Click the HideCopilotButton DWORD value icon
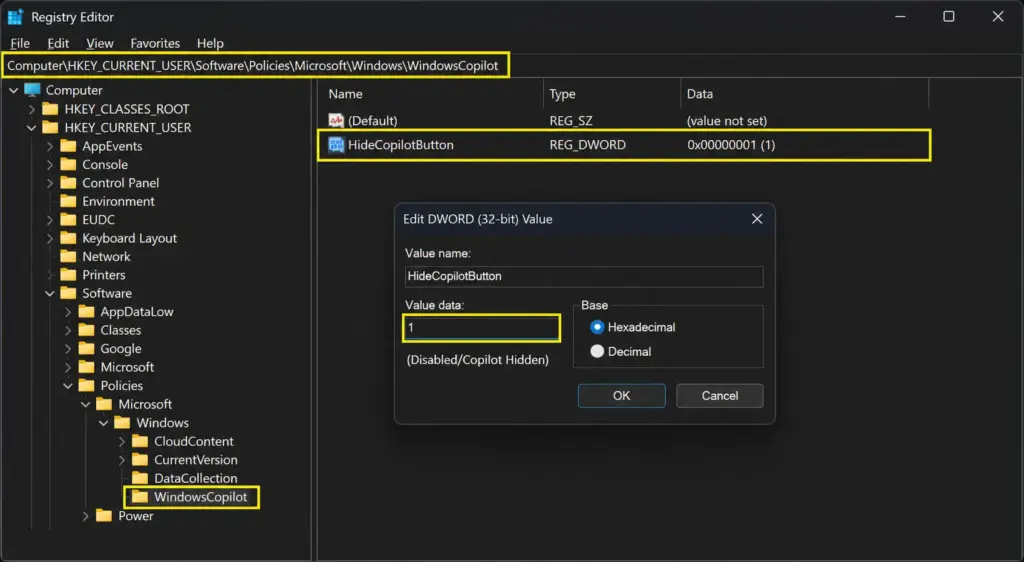Viewport: 1024px width, 562px height. 336,144
